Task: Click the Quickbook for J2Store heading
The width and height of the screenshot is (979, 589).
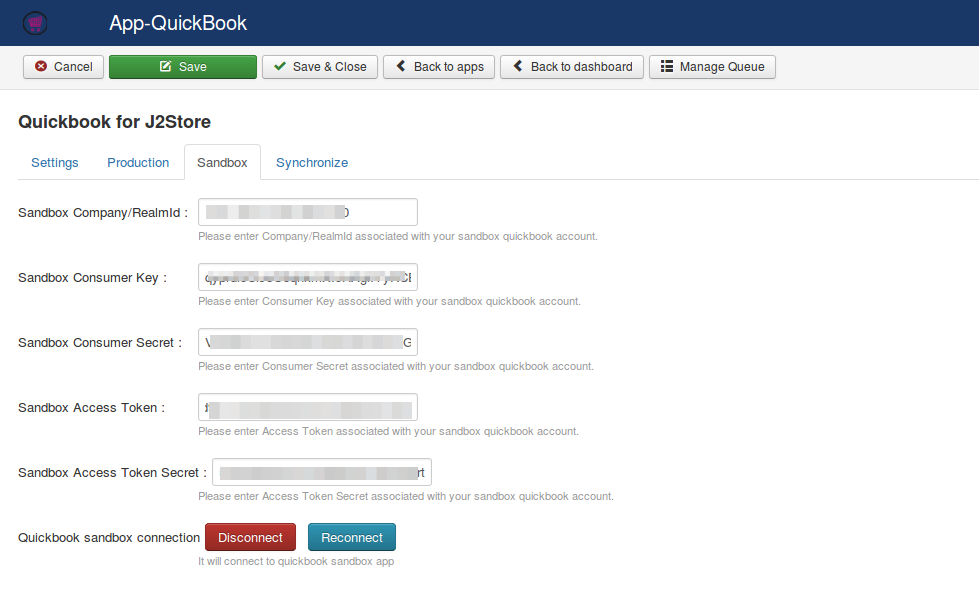Action: 114,122
